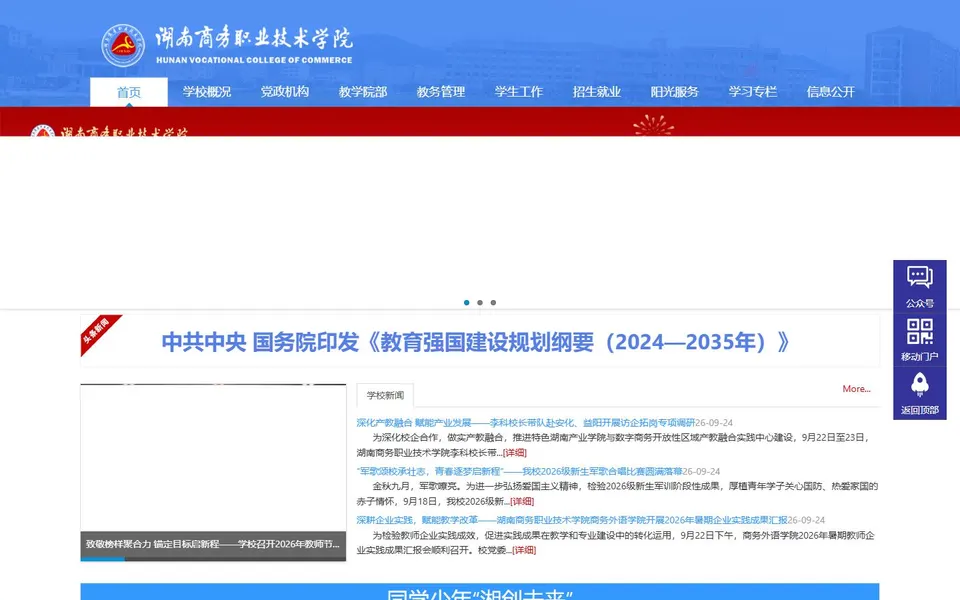Select the second carousel dot
The image size is (960, 600).
click(480, 302)
